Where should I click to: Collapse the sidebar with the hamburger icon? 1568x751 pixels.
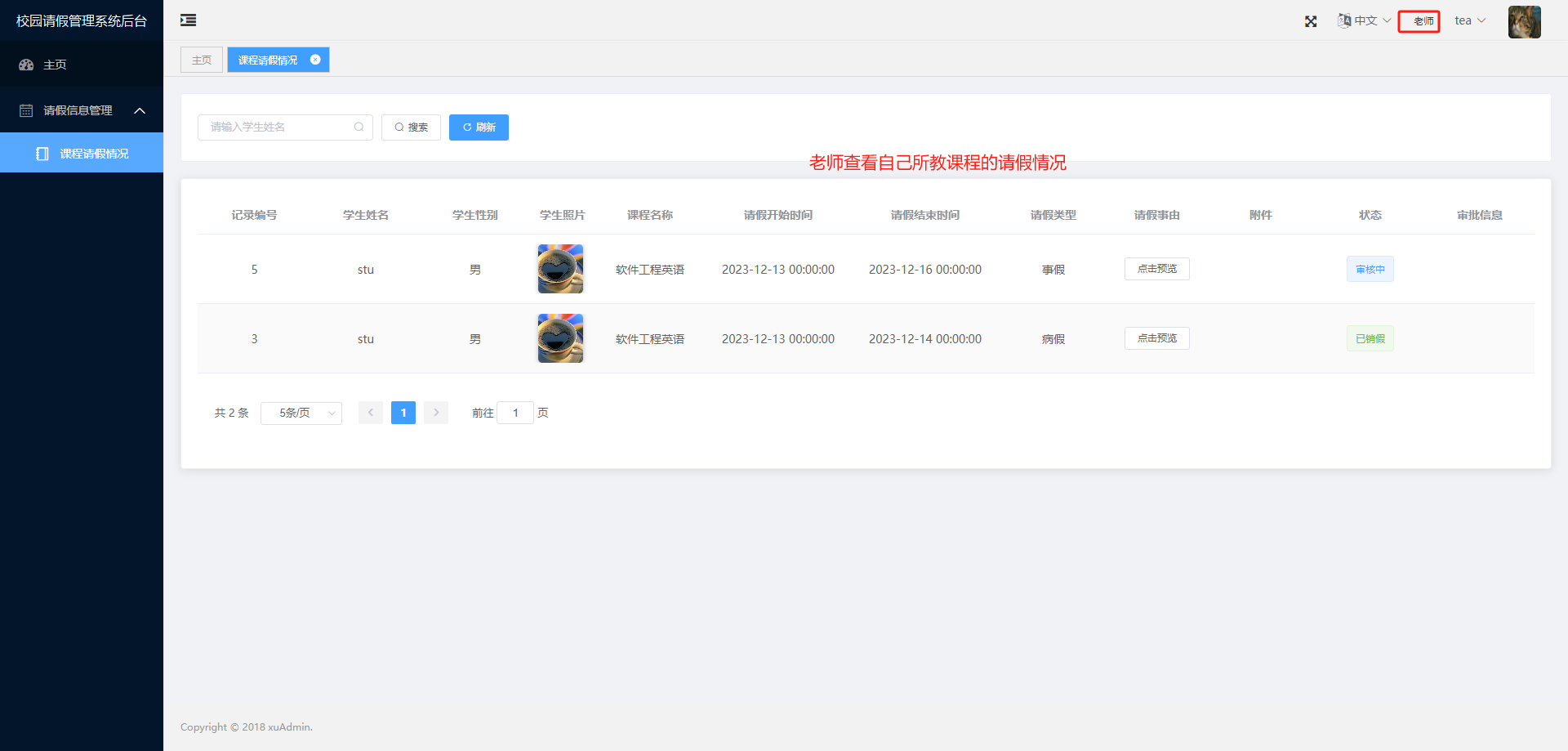187,20
